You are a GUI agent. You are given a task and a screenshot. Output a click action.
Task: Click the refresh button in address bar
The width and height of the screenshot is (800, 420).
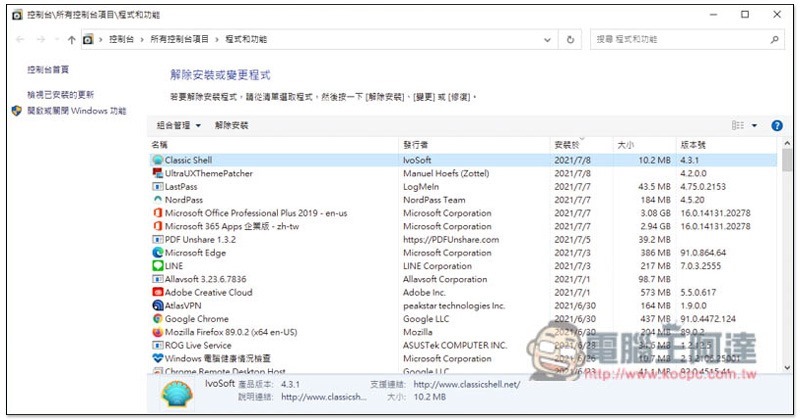(570, 40)
